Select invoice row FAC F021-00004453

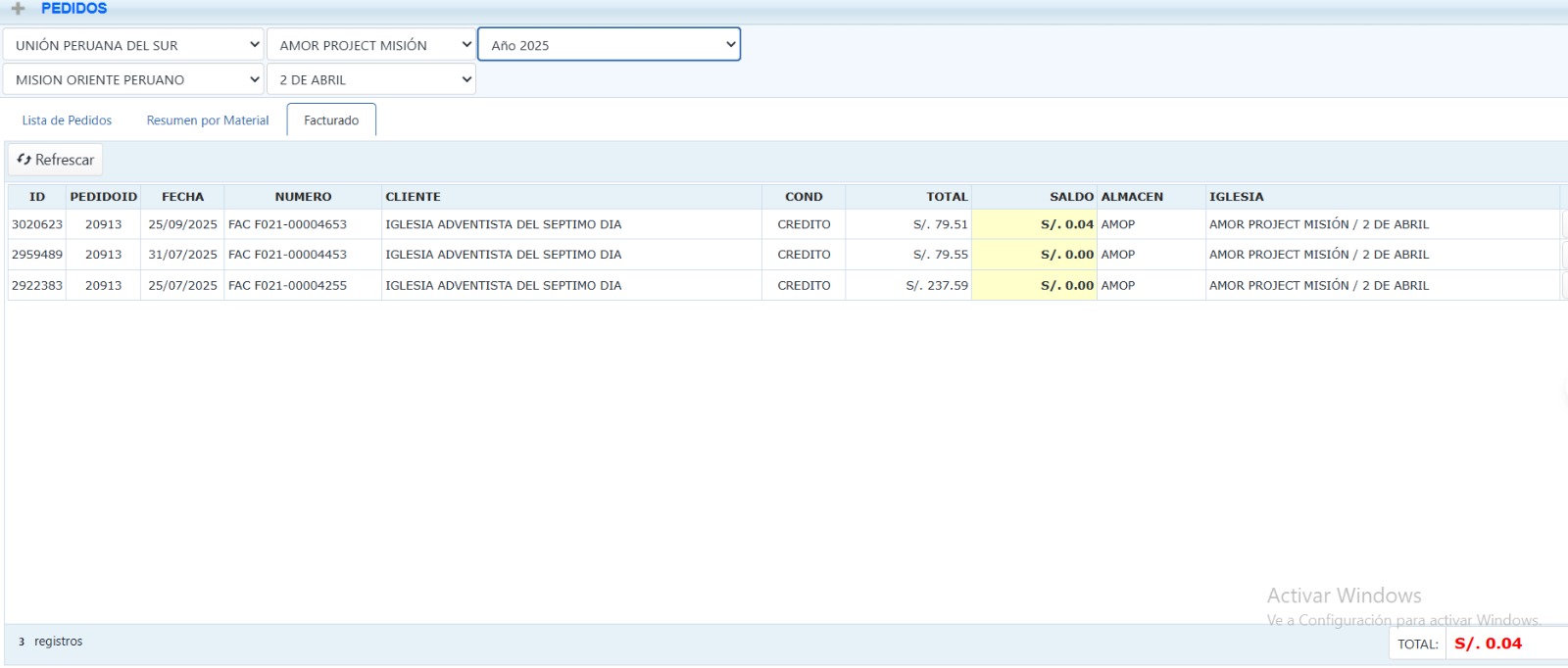[x=287, y=255]
